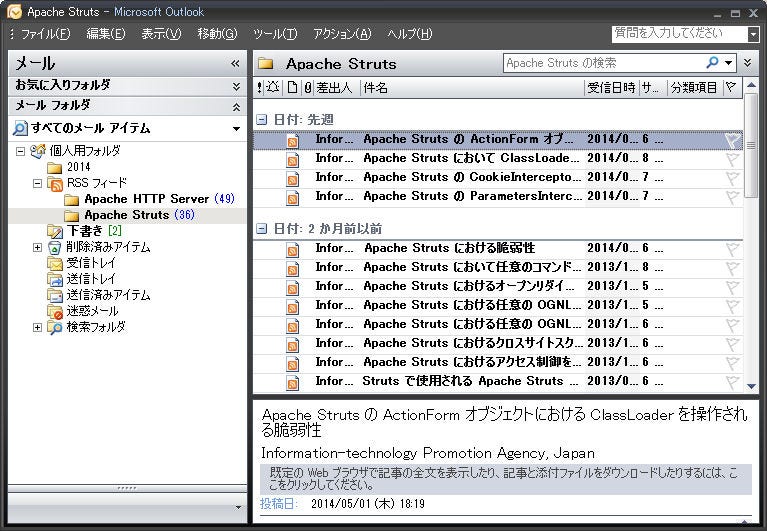The width and height of the screenshot is (767, 531).
Task: Open the 表示(V) menu
Action: (x=161, y=34)
